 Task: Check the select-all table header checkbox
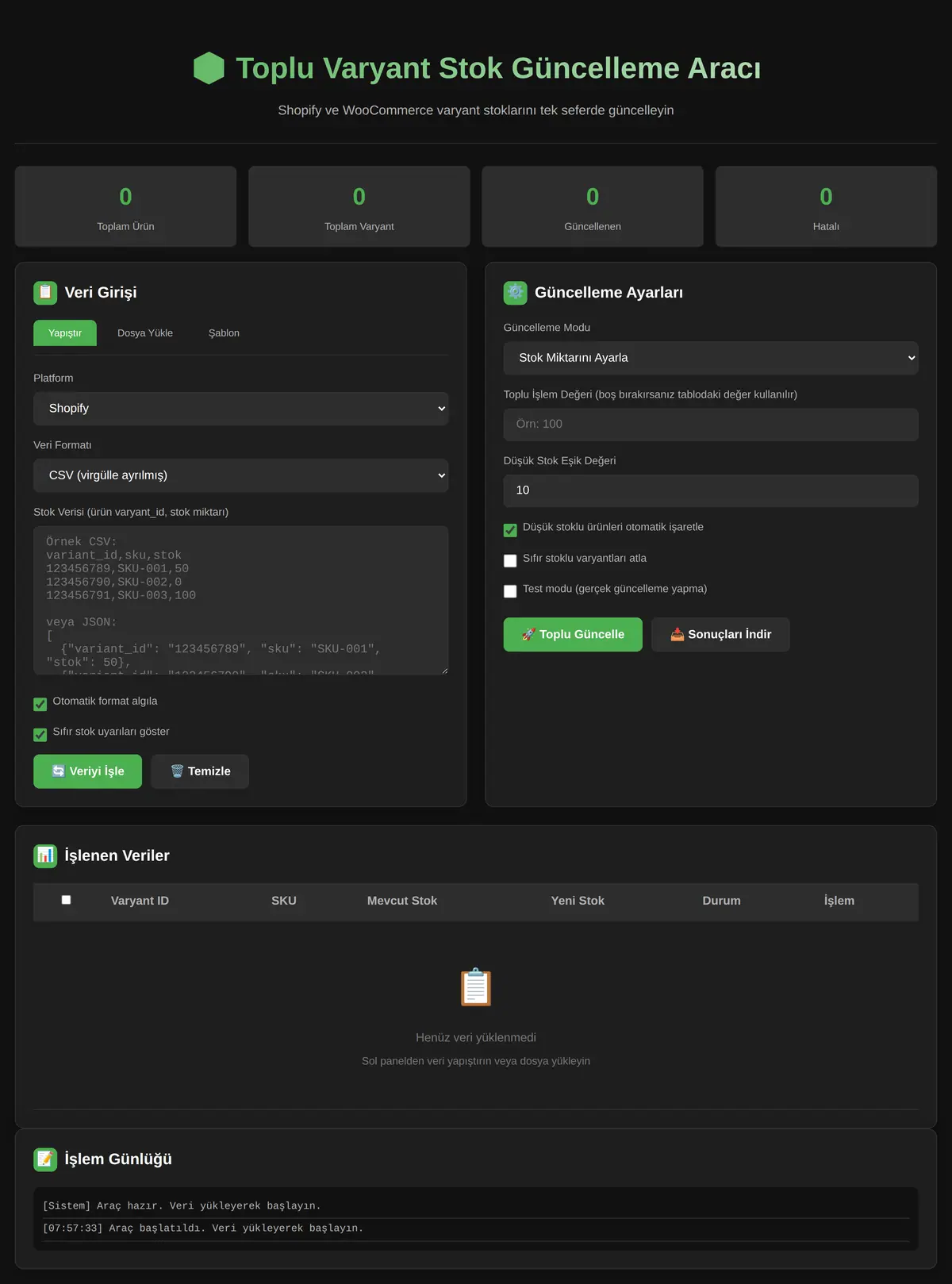pos(66,900)
